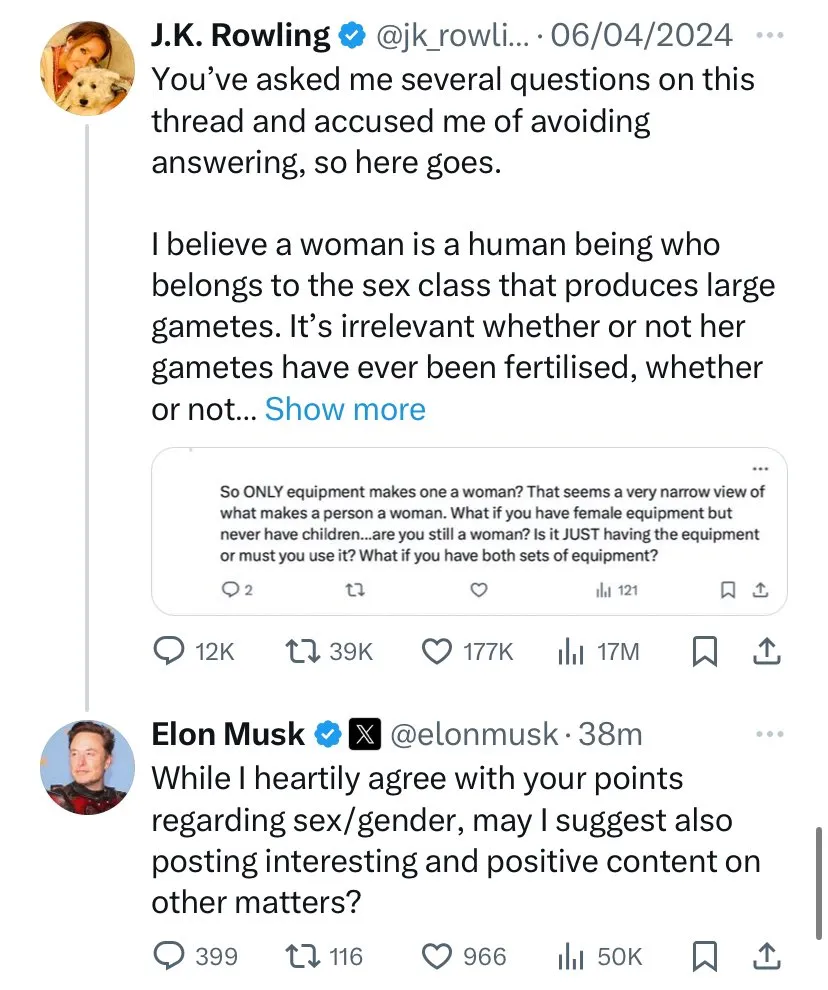Bookmark J.K. Rowling's post
The width and height of the screenshot is (828, 990).
pyautogui.click(x=705, y=652)
